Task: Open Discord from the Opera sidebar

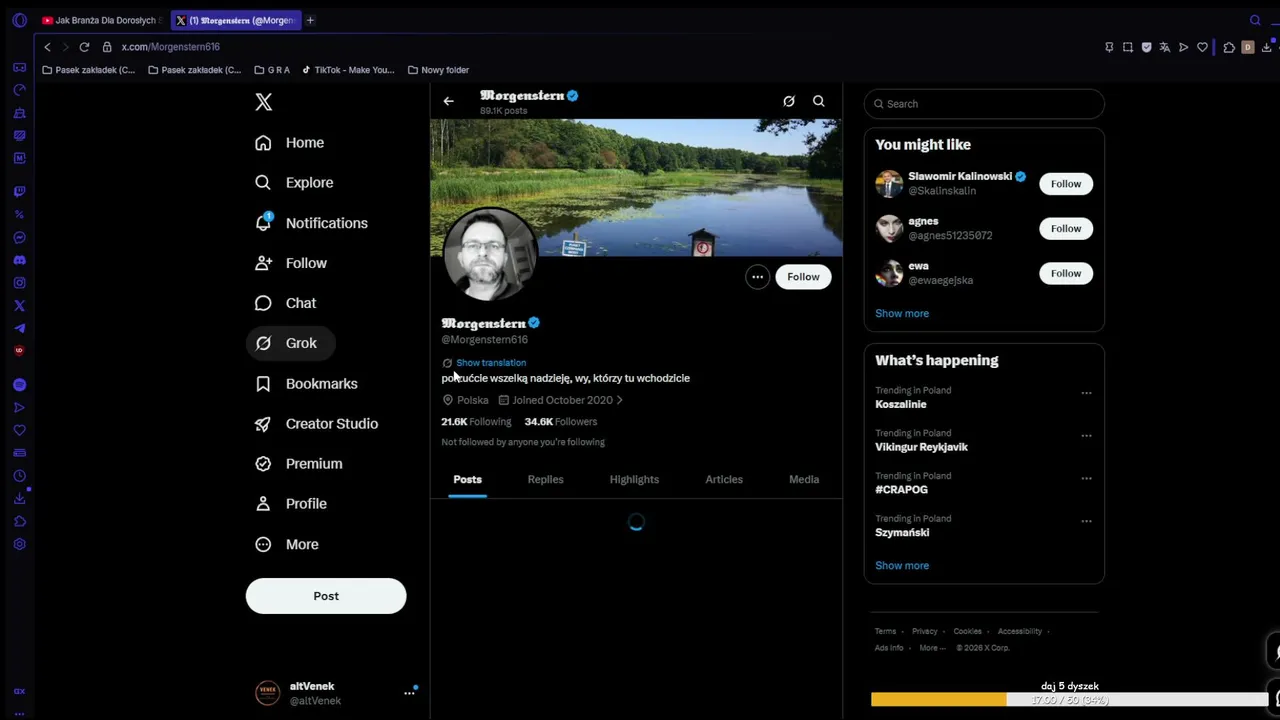Action: pos(19,260)
